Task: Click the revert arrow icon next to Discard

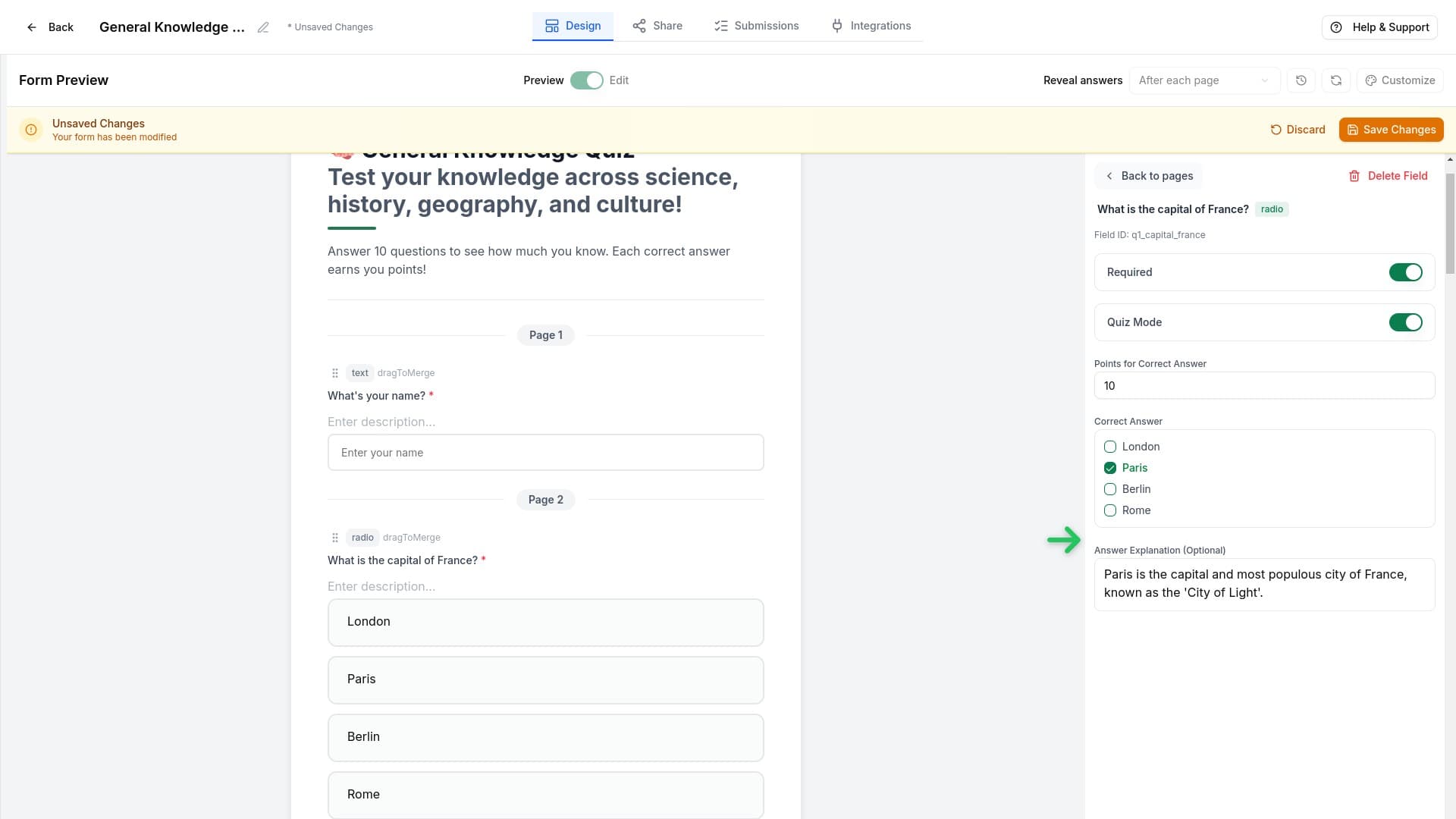Action: point(1276,129)
